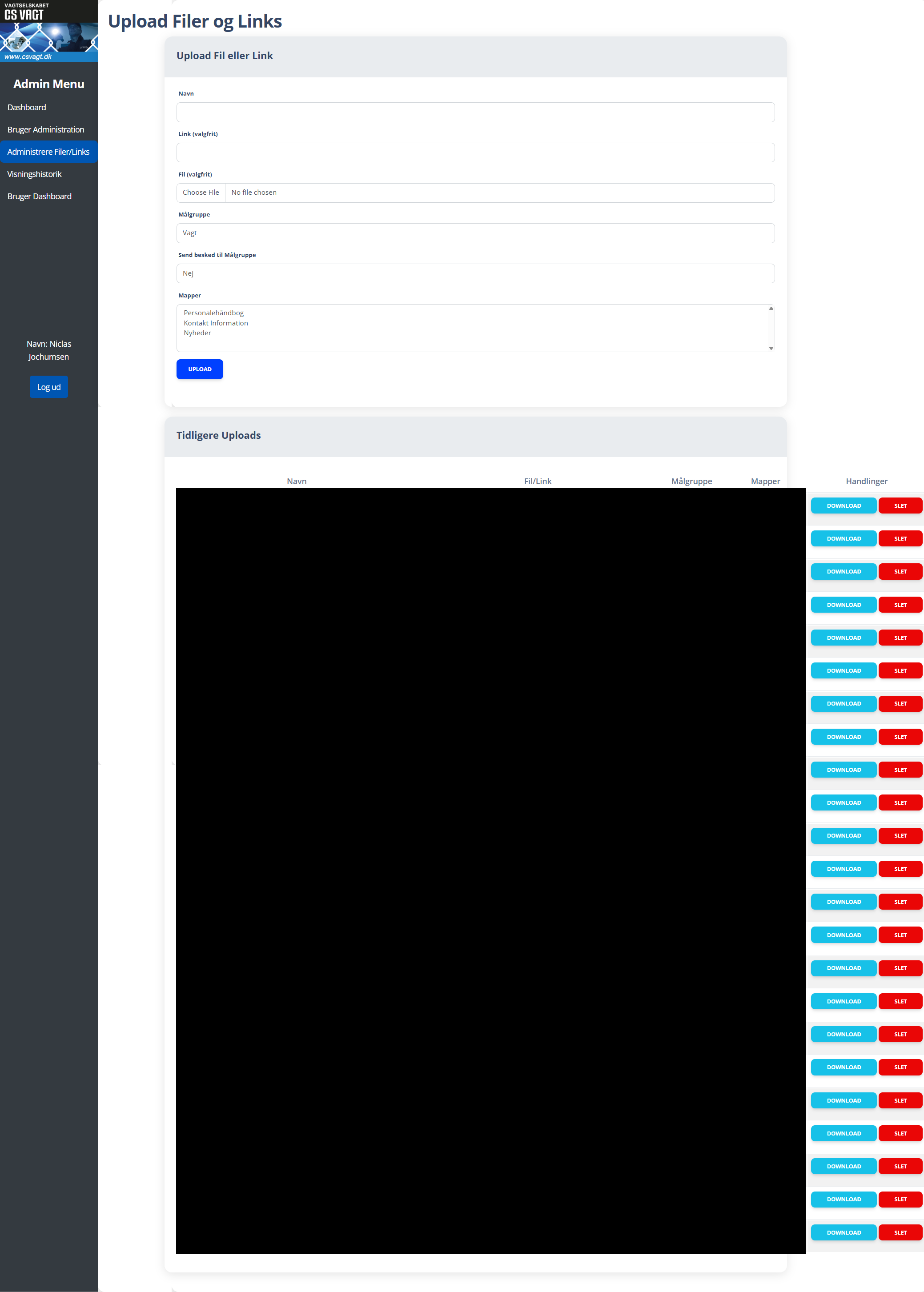
Task: Click the blue UPLOAD button
Action: pos(200,369)
